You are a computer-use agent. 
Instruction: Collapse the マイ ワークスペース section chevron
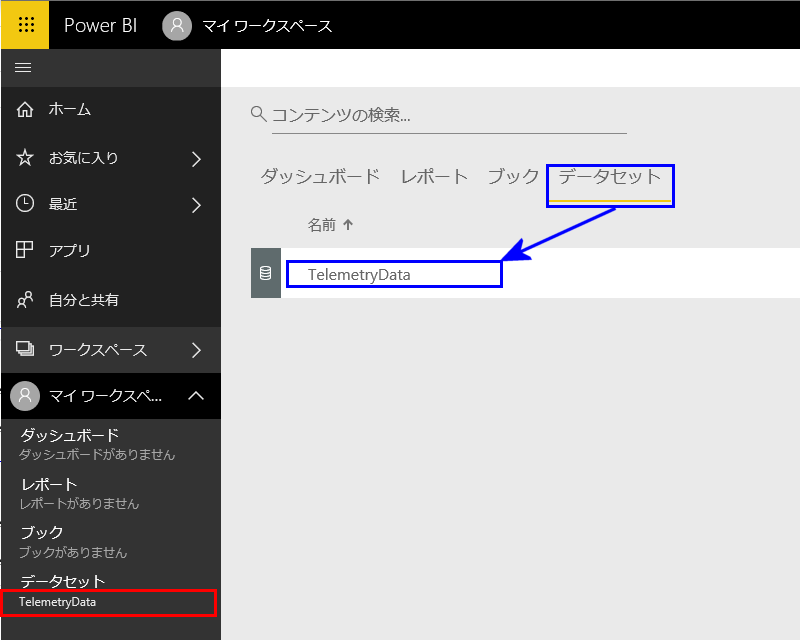(196, 396)
